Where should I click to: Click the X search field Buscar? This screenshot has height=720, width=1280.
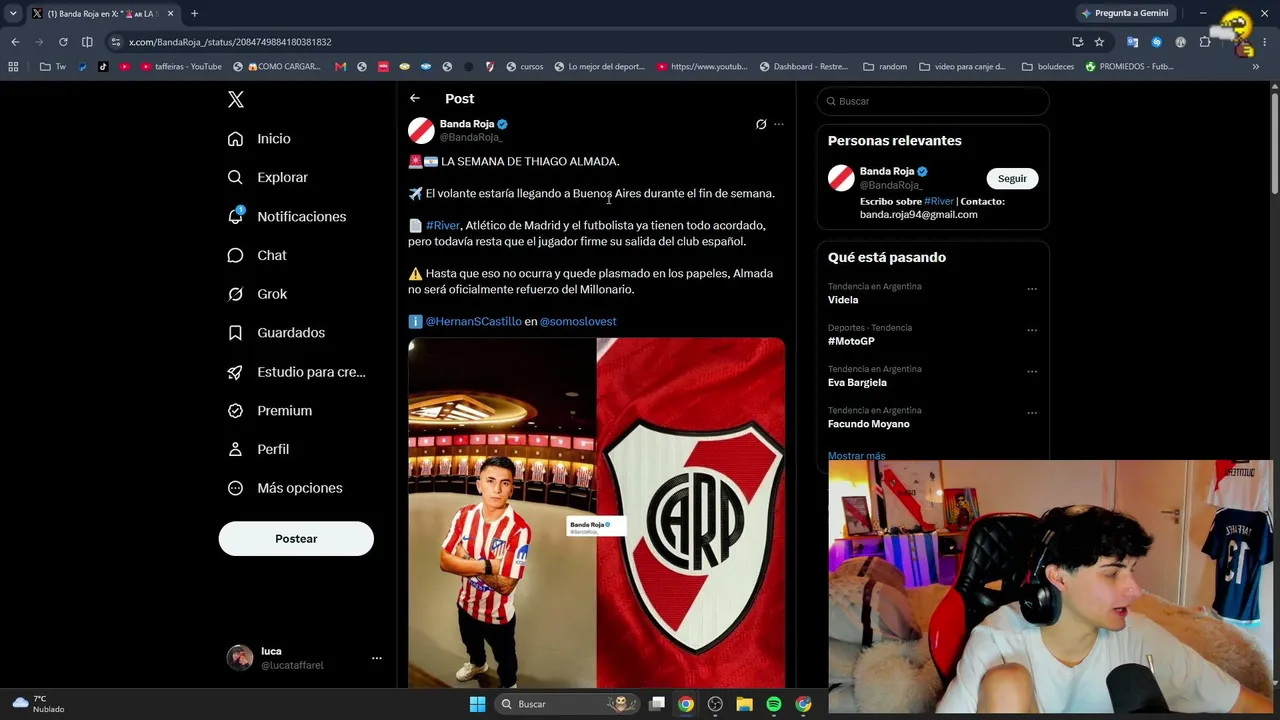point(933,101)
